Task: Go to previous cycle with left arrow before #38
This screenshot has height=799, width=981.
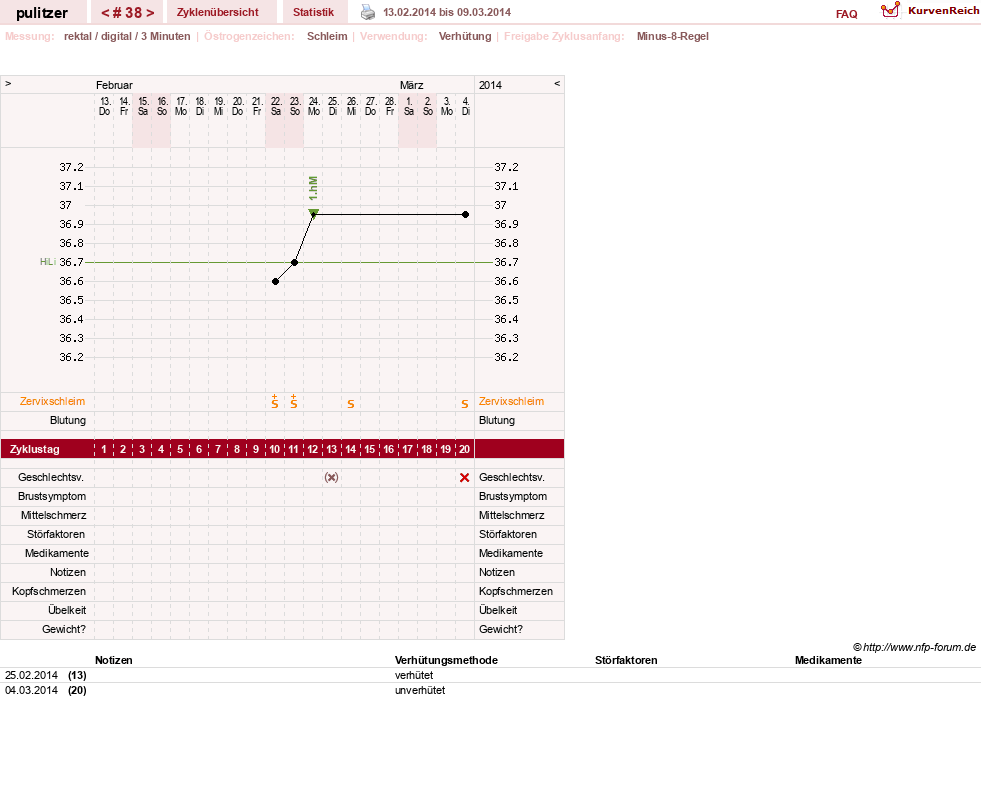Action: (105, 13)
